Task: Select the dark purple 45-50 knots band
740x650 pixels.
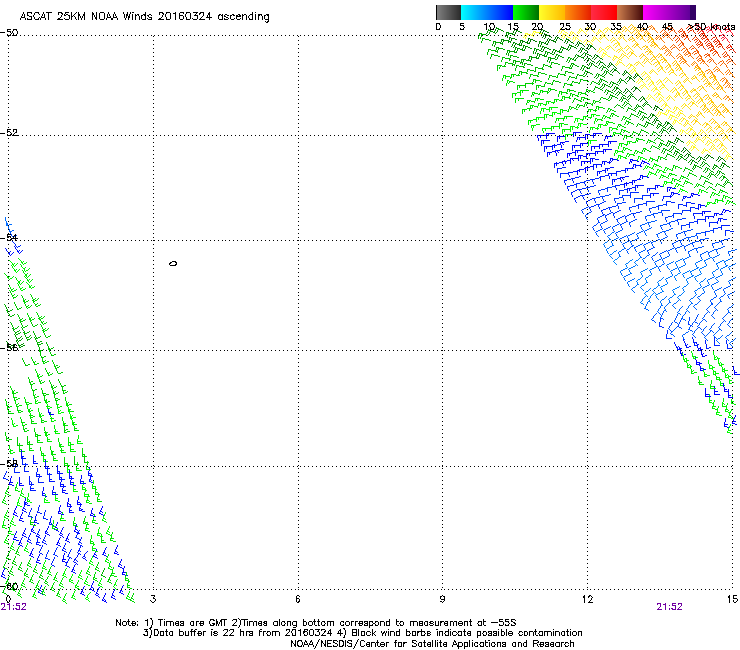Action: click(x=682, y=12)
